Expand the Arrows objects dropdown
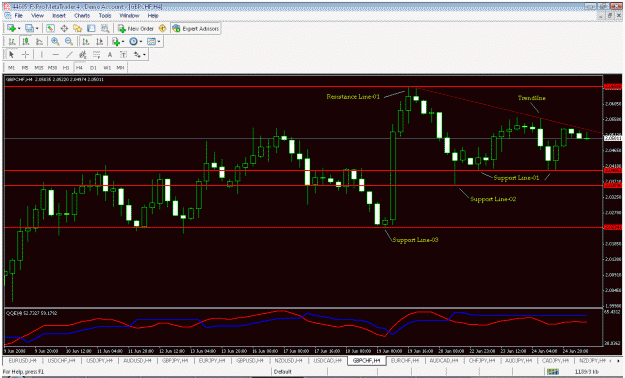The width and height of the screenshot is (625, 378). click(x=144, y=55)
